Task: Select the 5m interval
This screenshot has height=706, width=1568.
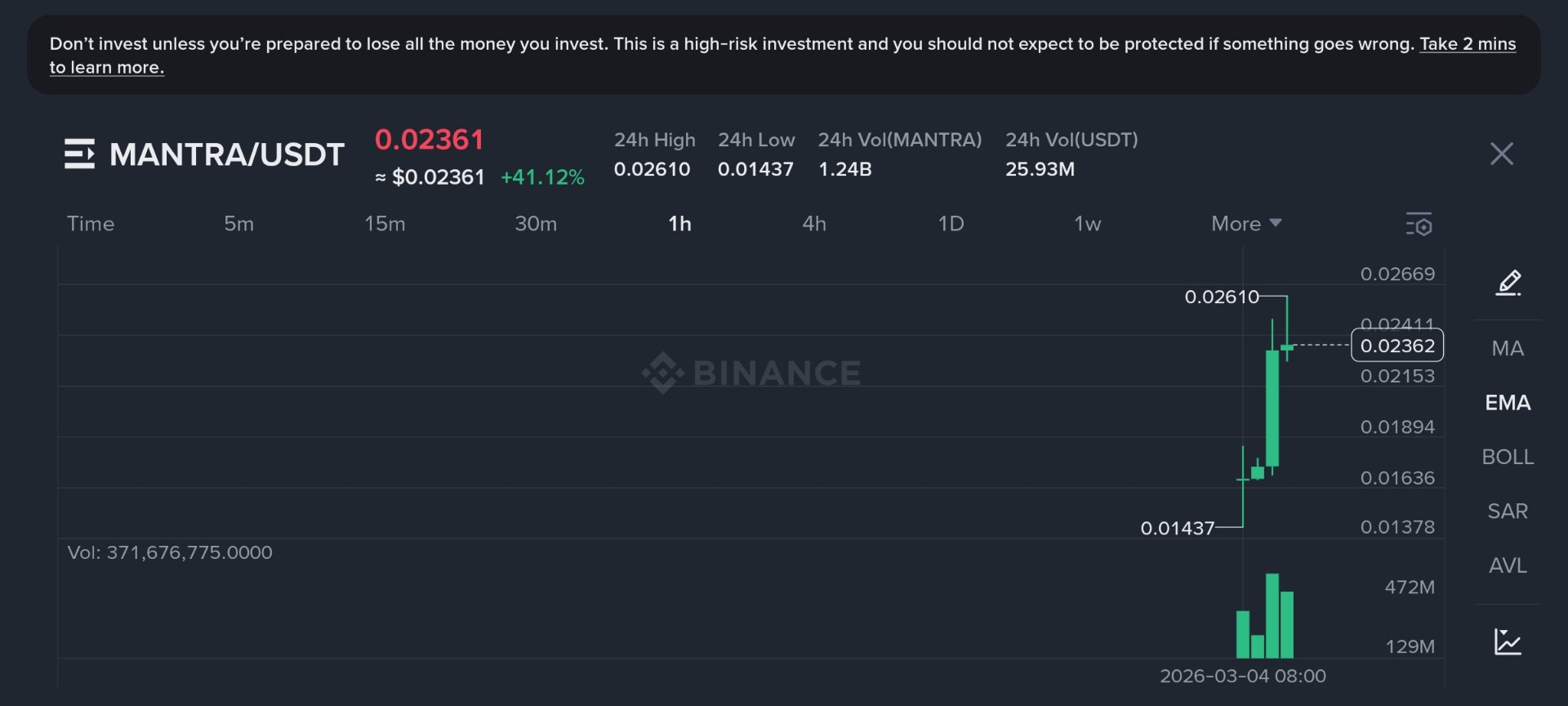Action: (x=238, y=223)
